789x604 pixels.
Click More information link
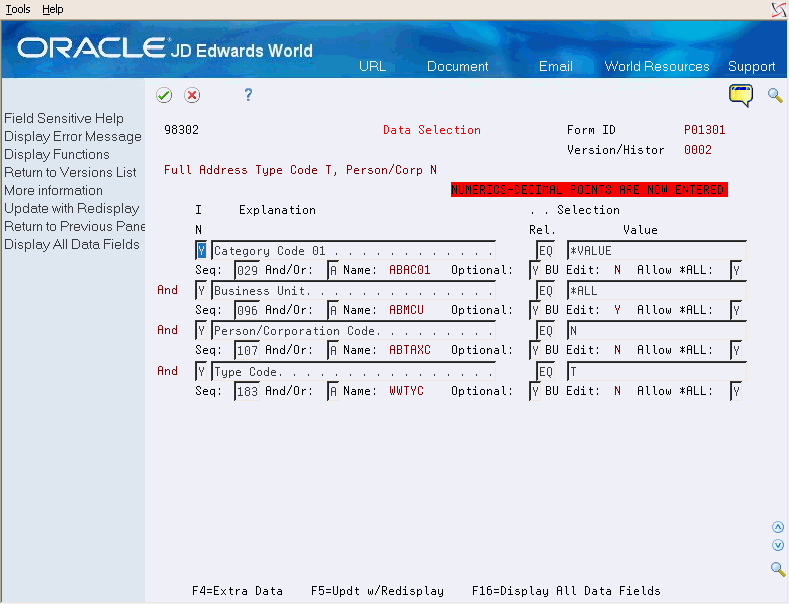(x=53, y=191)
